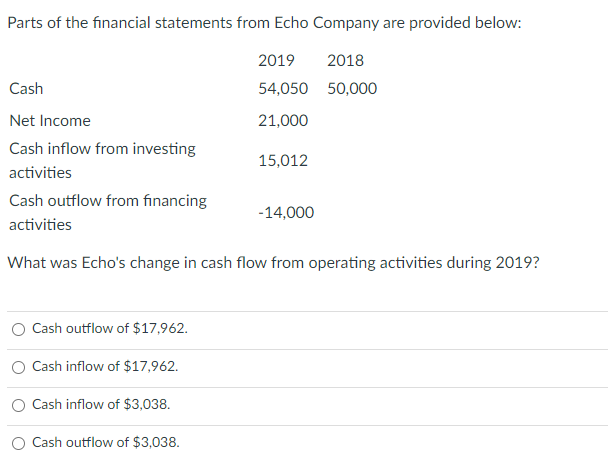The height and width of the screenshot is (470, 608).
Task: Click the answer text 'Cash inflow of $3,038.'
Action: point(101,404)
